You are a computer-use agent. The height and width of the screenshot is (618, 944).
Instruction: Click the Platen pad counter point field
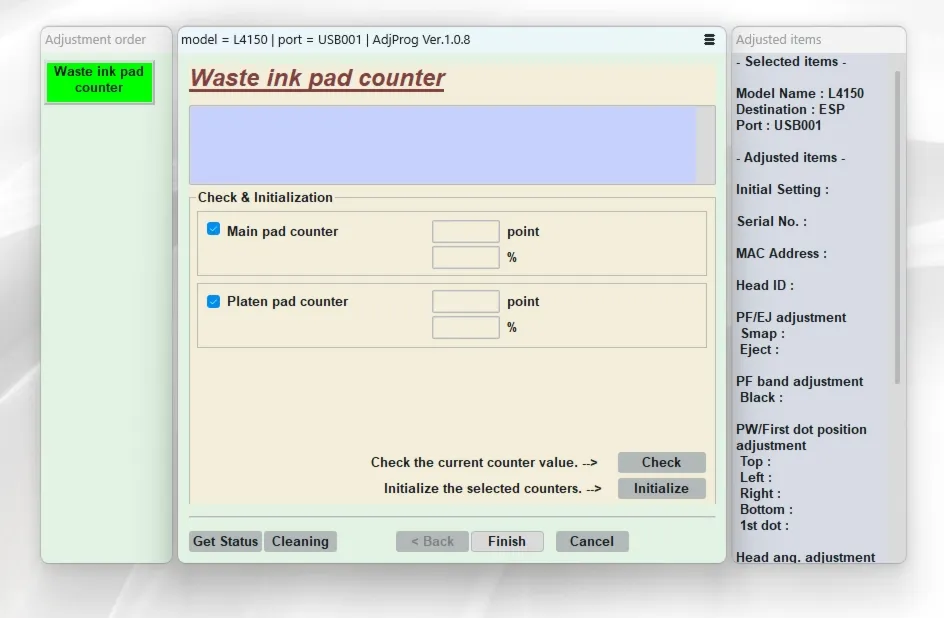pos(465,302)
